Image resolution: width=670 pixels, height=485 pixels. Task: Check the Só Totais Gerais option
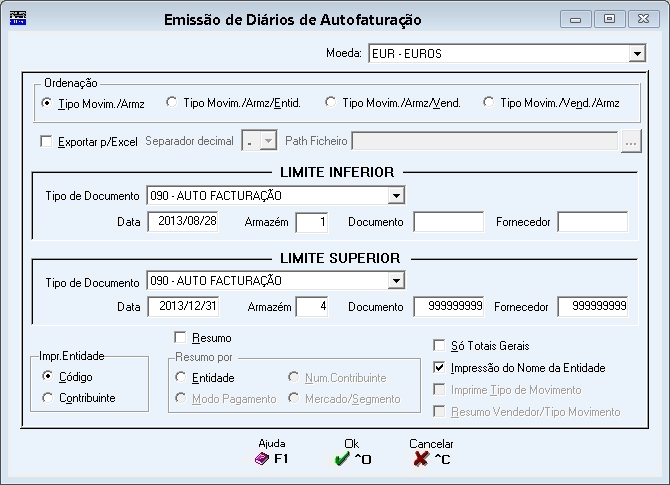439,345
